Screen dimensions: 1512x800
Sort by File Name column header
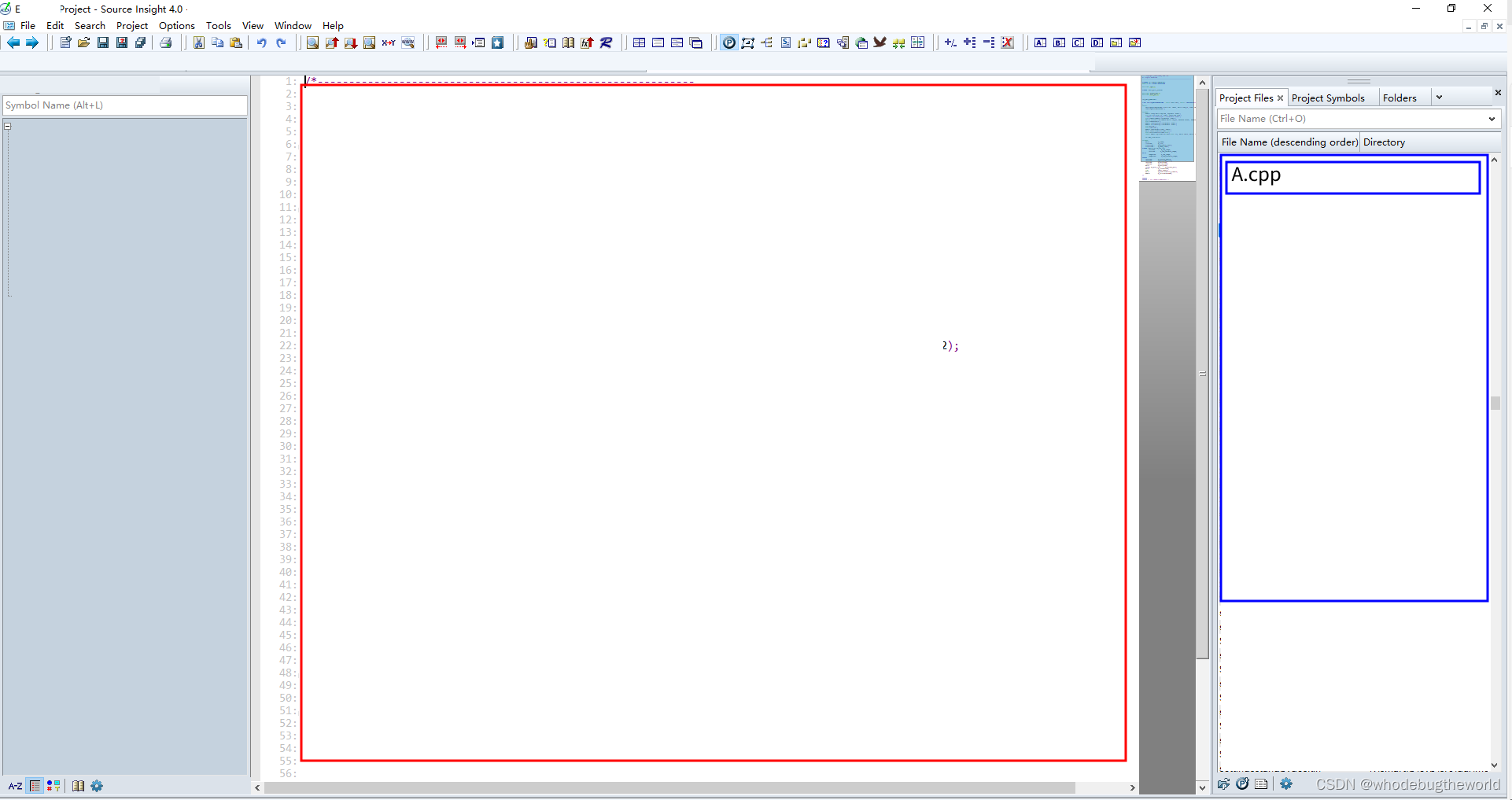click(1289, 142)
